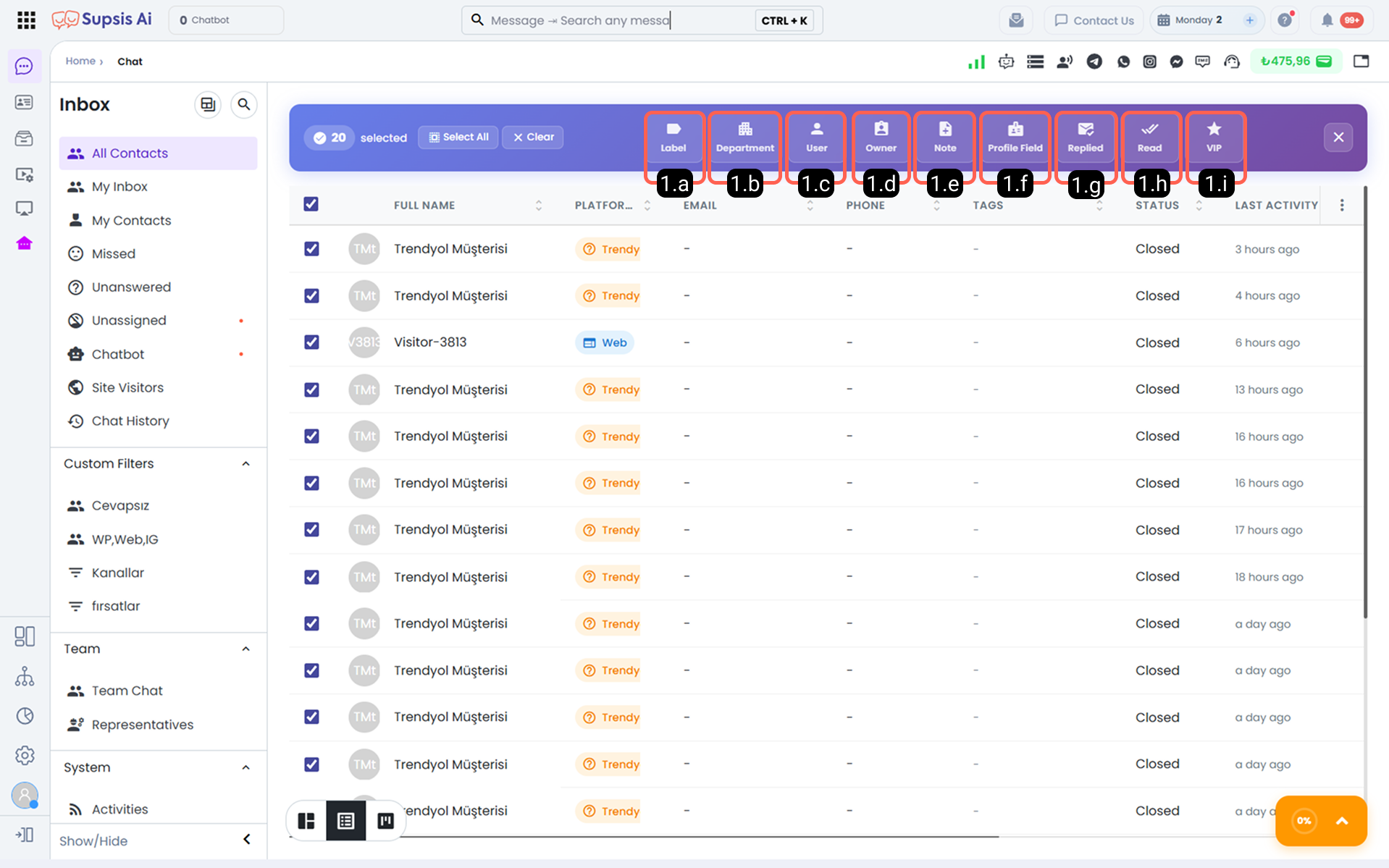Open chat section in left sidebar
Viewport: 1389px width, 868px height.
[x=24, y=67]
